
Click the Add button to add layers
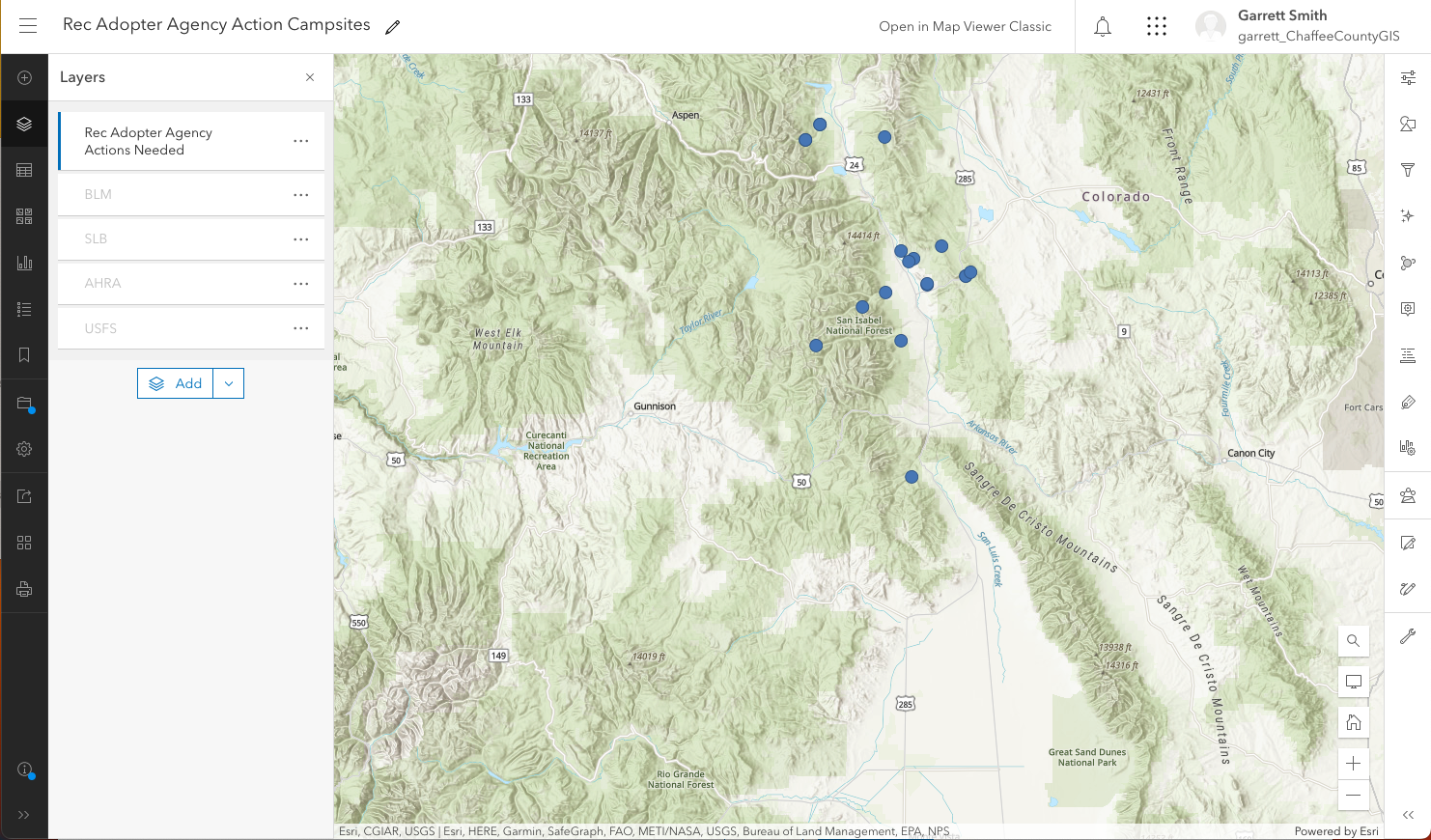click(x=176, y=383)
